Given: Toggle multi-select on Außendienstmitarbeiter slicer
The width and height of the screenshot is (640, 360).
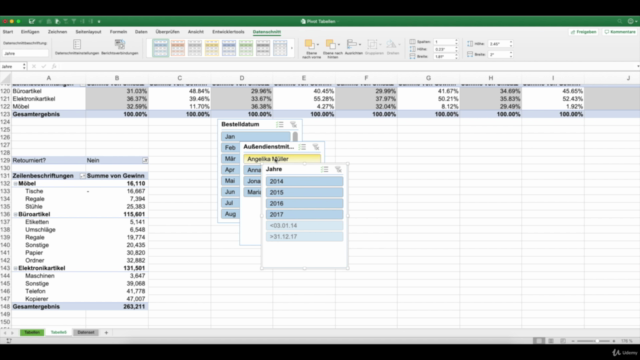Looking at the screenshot, I should (302, 147).
